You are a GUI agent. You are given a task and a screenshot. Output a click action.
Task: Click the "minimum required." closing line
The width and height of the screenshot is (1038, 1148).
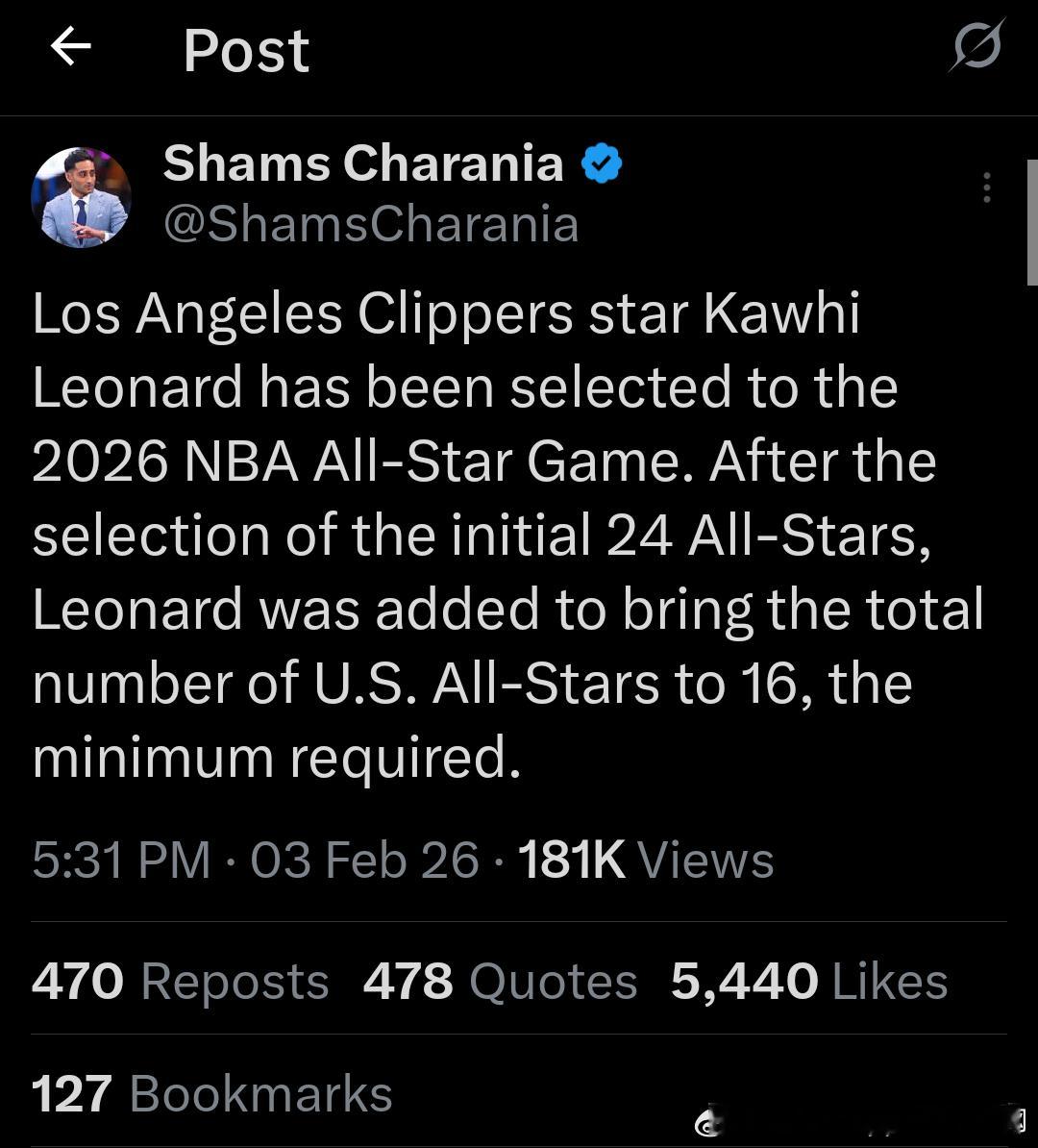click(276, 758)
